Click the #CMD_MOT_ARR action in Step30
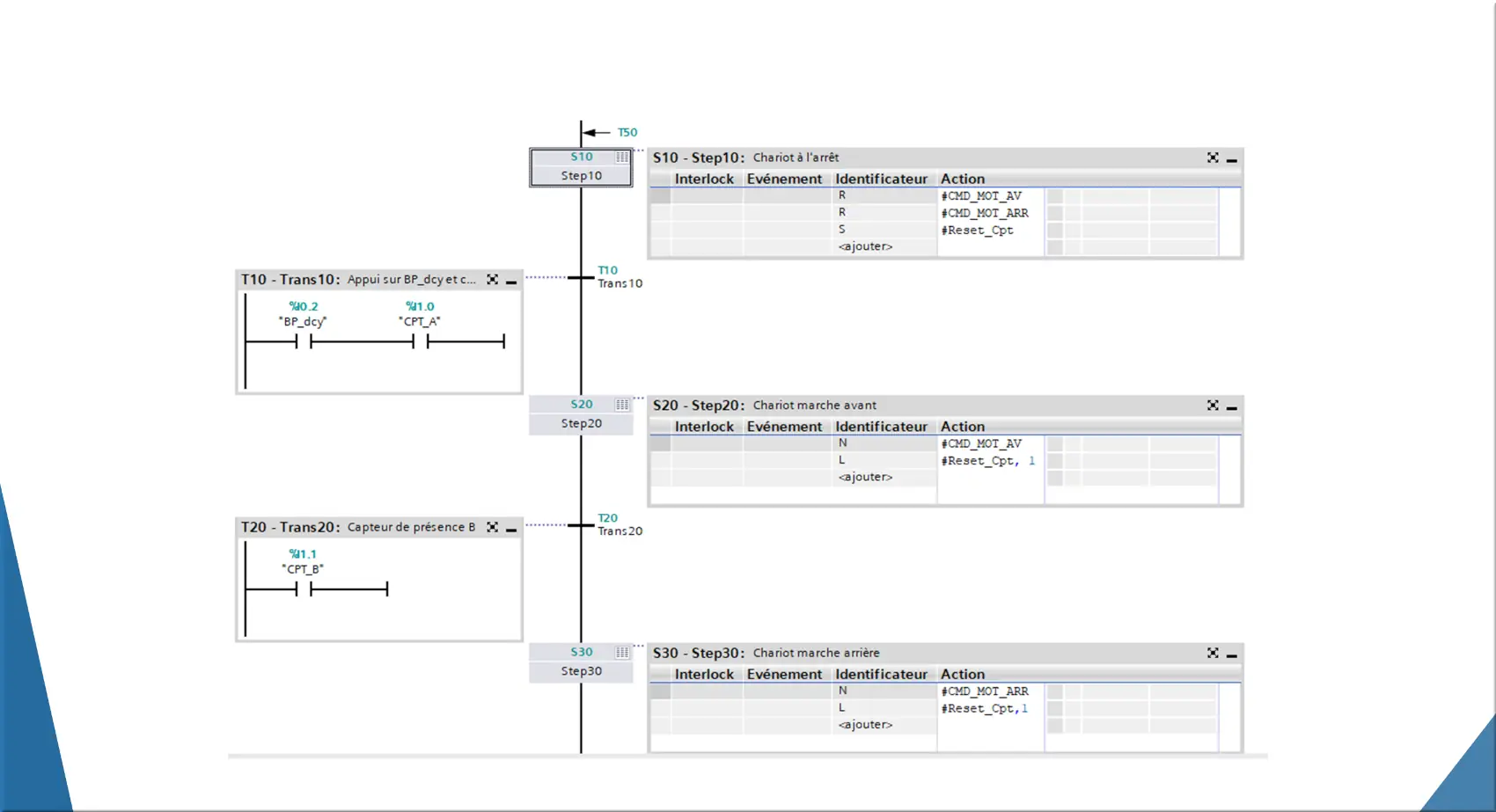The height and width of the screenshot is (812, 1496). coord(985,691)
